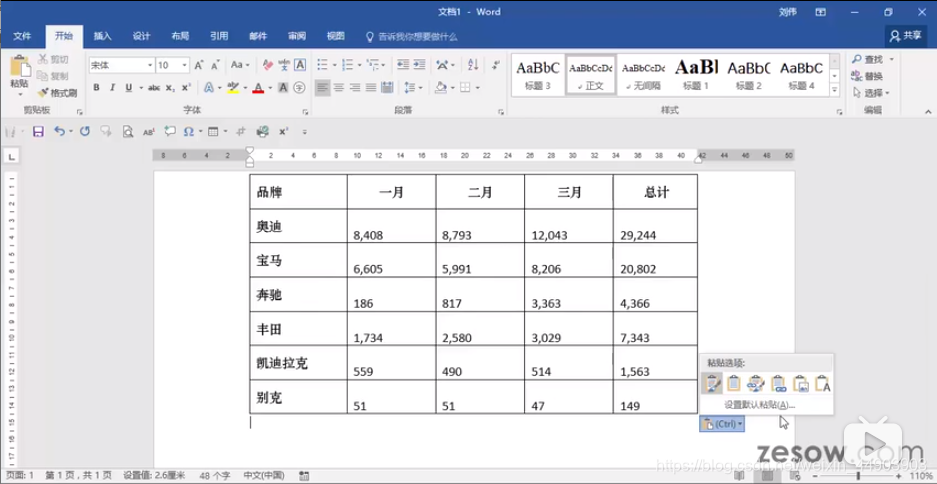Image resolution: width=937 pixels, height=484 pixels.
Task: Switch to 审阅 ribbon tab
Action: pyautogui.click(x=296, y=36)
